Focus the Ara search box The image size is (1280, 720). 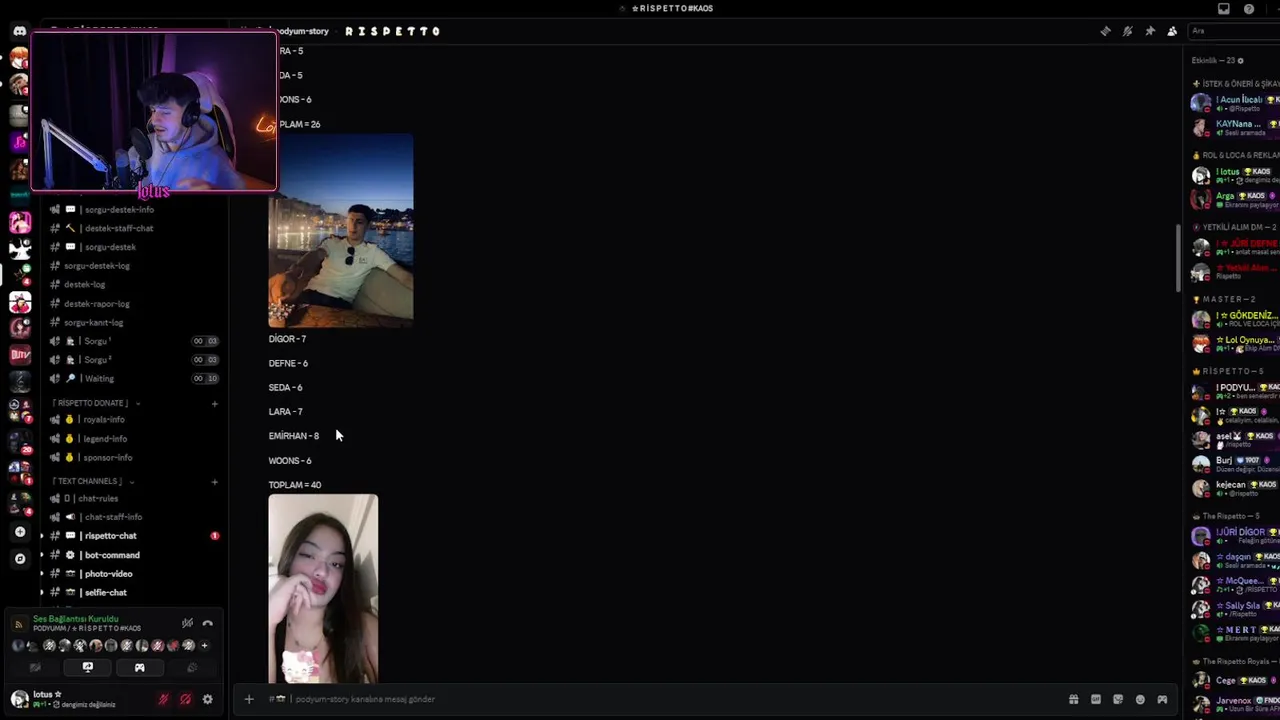click(x=1234, y=31)
